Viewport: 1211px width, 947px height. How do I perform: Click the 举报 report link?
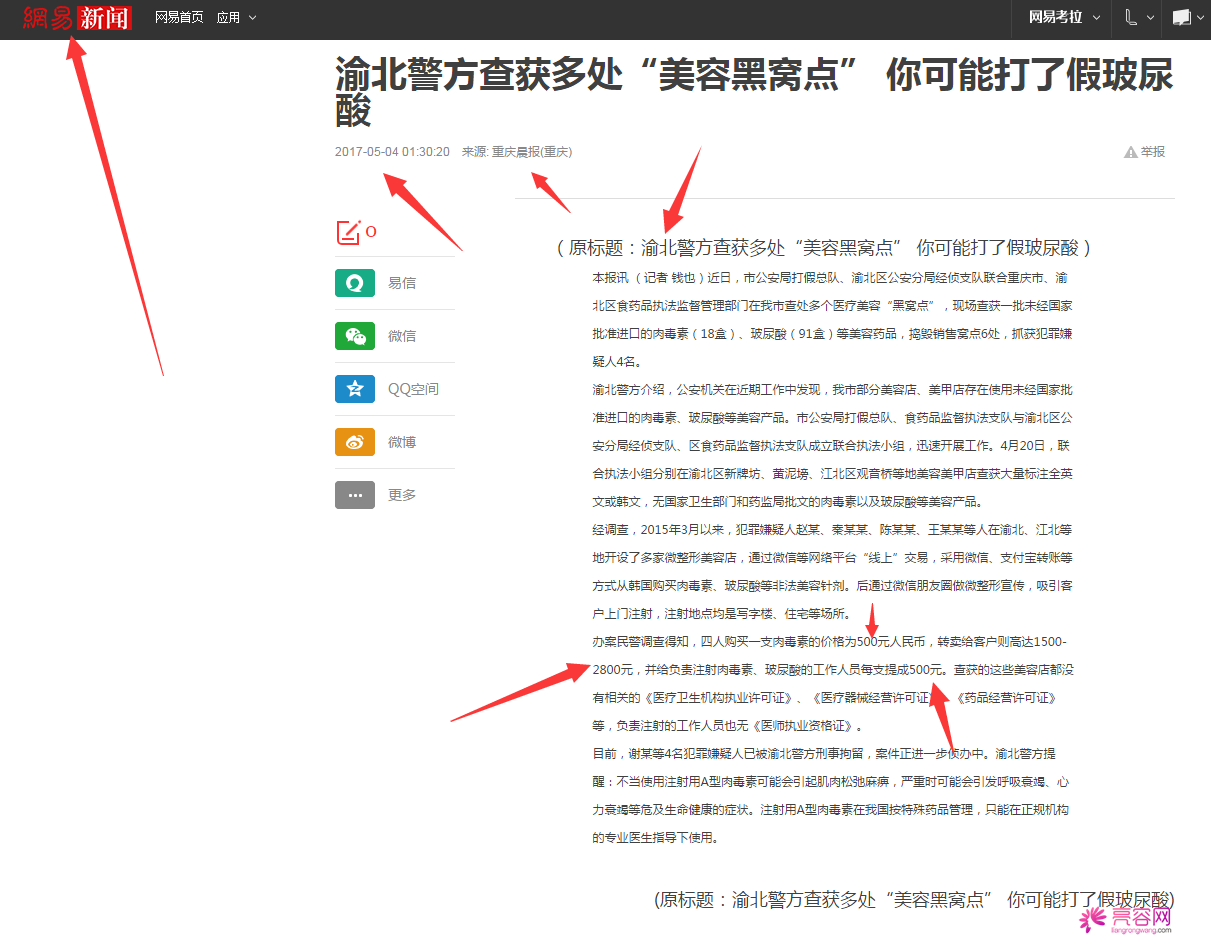tap(1153, 152)
